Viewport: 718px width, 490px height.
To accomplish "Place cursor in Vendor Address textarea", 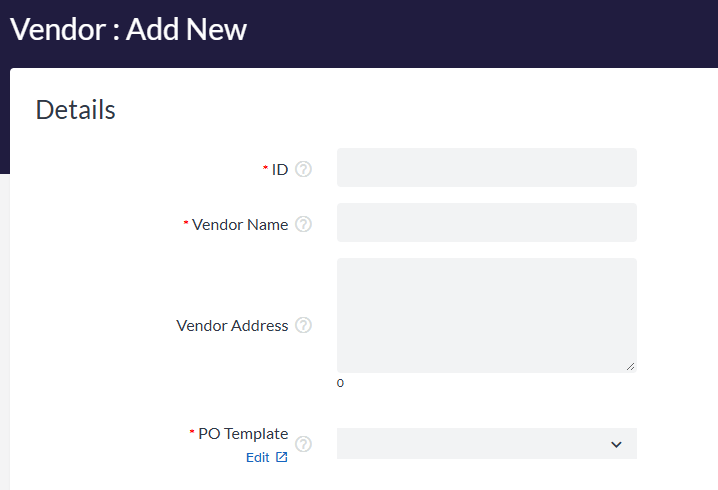I will (x=486, y=315).
